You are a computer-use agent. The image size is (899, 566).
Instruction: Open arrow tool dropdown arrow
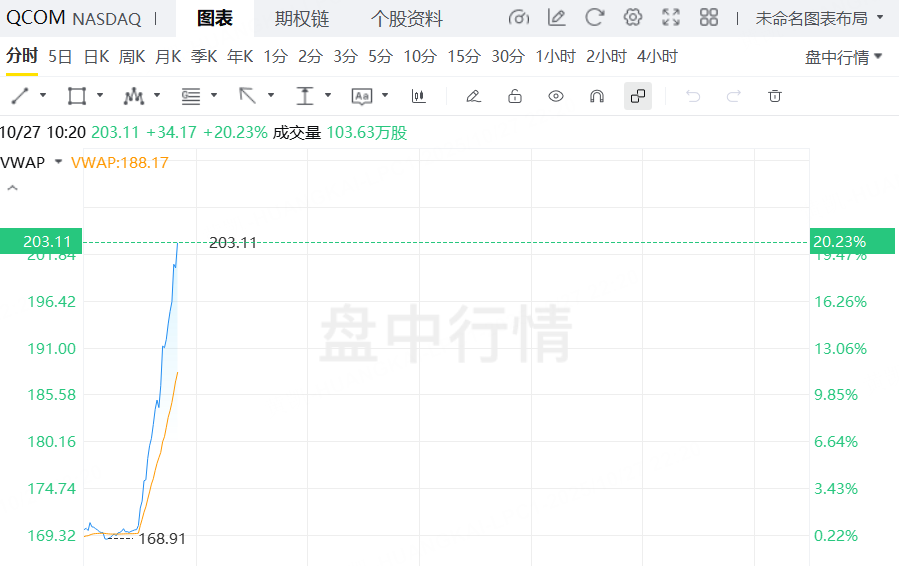click(271, 95)
